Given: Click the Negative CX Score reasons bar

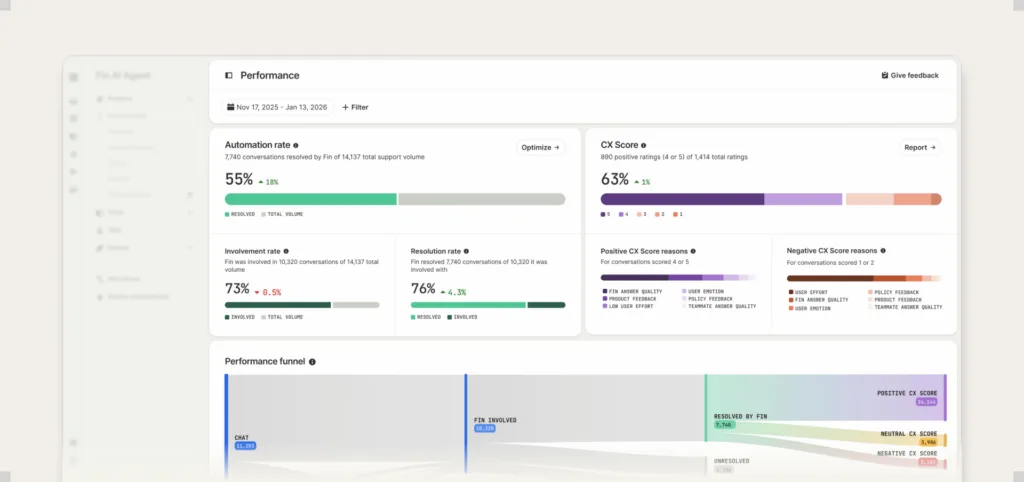Looking at the screenshot, I should pyautogui.click(x=864, y=278).
